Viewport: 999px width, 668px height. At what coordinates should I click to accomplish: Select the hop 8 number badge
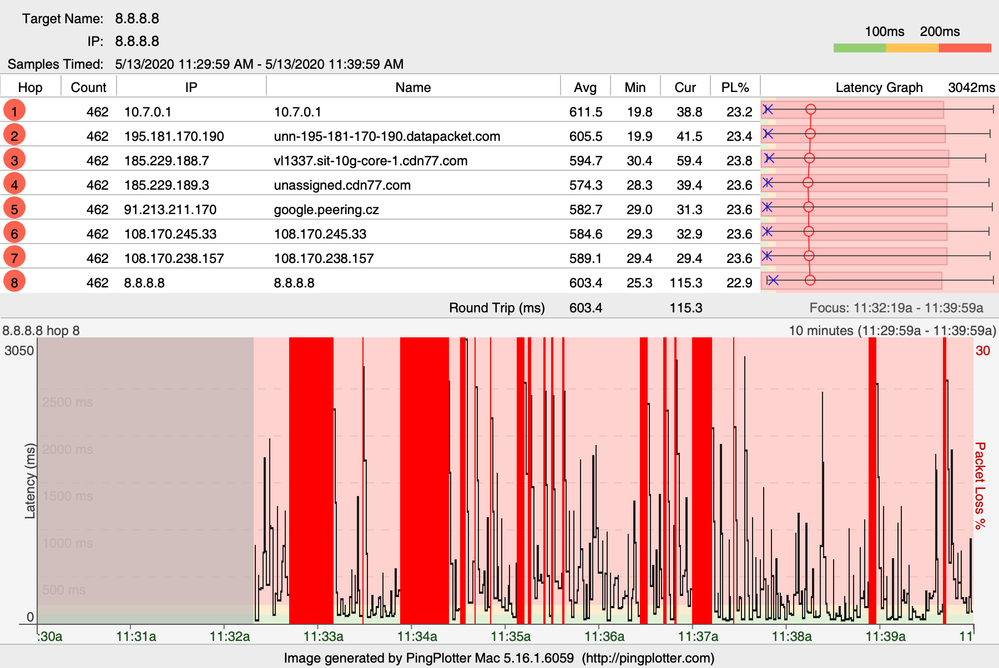coord(14,282)
